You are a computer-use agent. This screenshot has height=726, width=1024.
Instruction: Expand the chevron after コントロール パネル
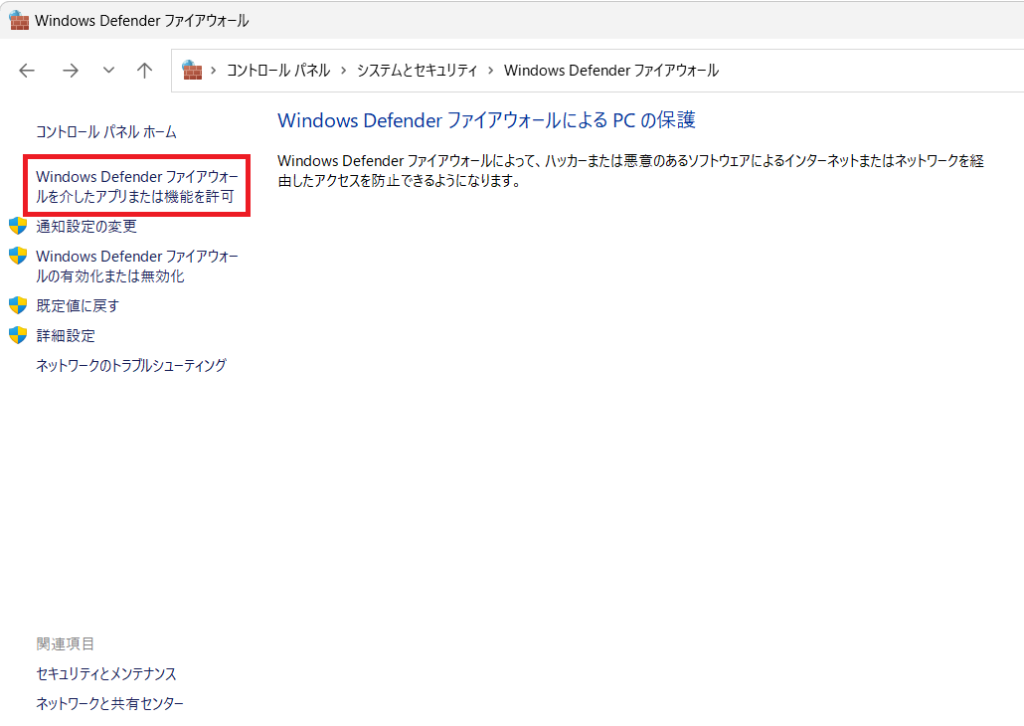[344, 71]
